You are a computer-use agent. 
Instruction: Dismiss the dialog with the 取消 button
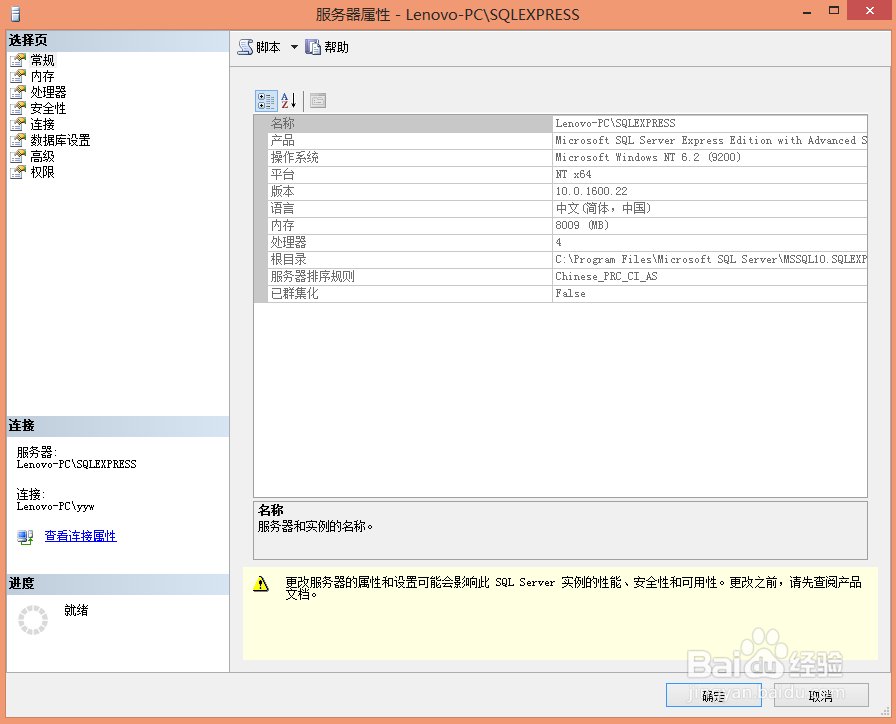[820, 695]
